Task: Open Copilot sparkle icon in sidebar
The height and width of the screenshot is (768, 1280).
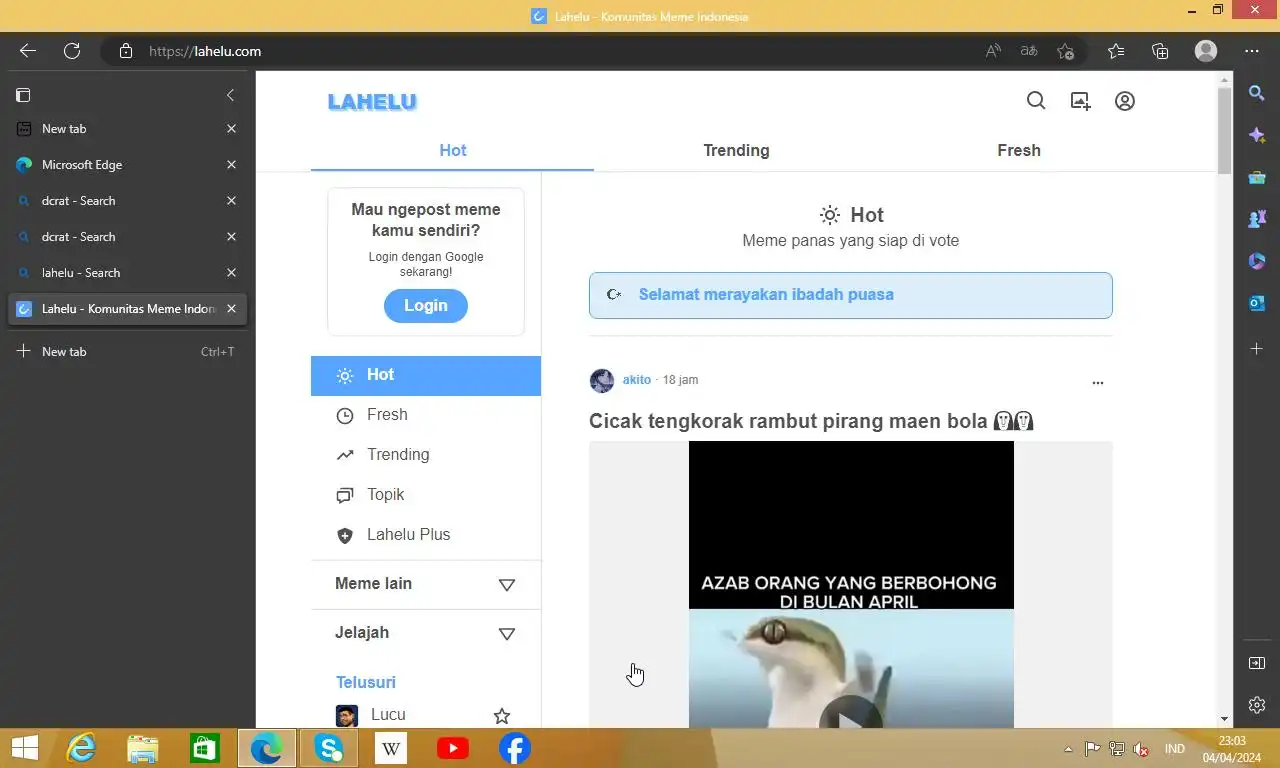Action: pyautogui.click(x=1257, y=135)
